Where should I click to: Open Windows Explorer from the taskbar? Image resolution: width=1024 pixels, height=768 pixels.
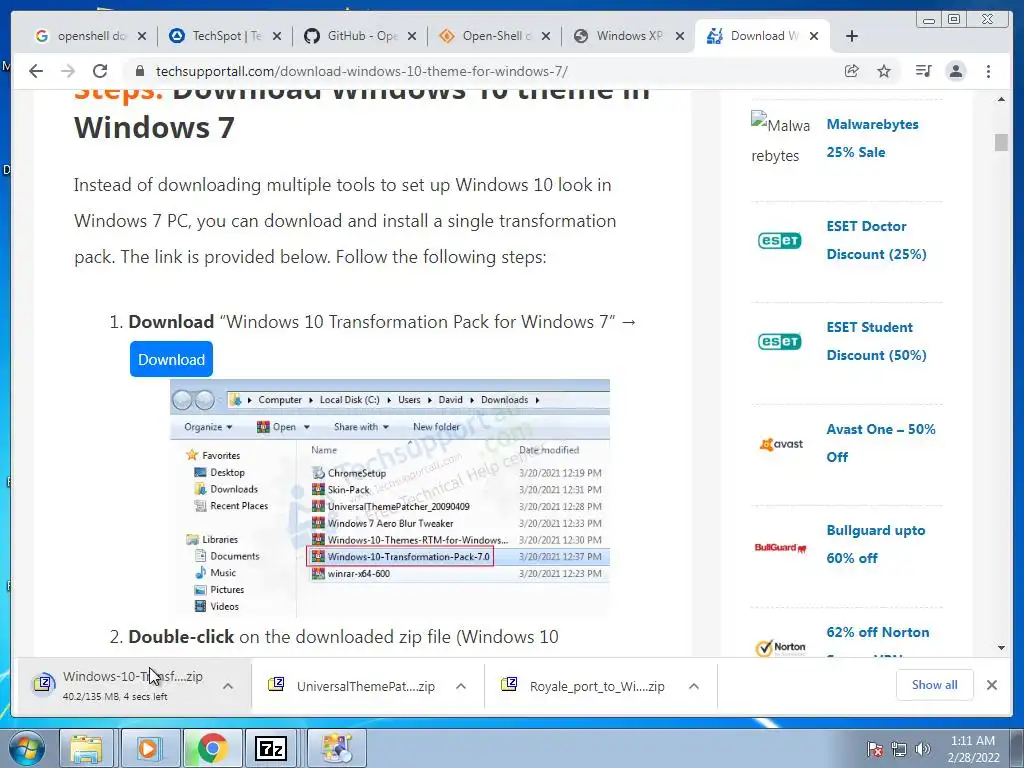(87, 748)
